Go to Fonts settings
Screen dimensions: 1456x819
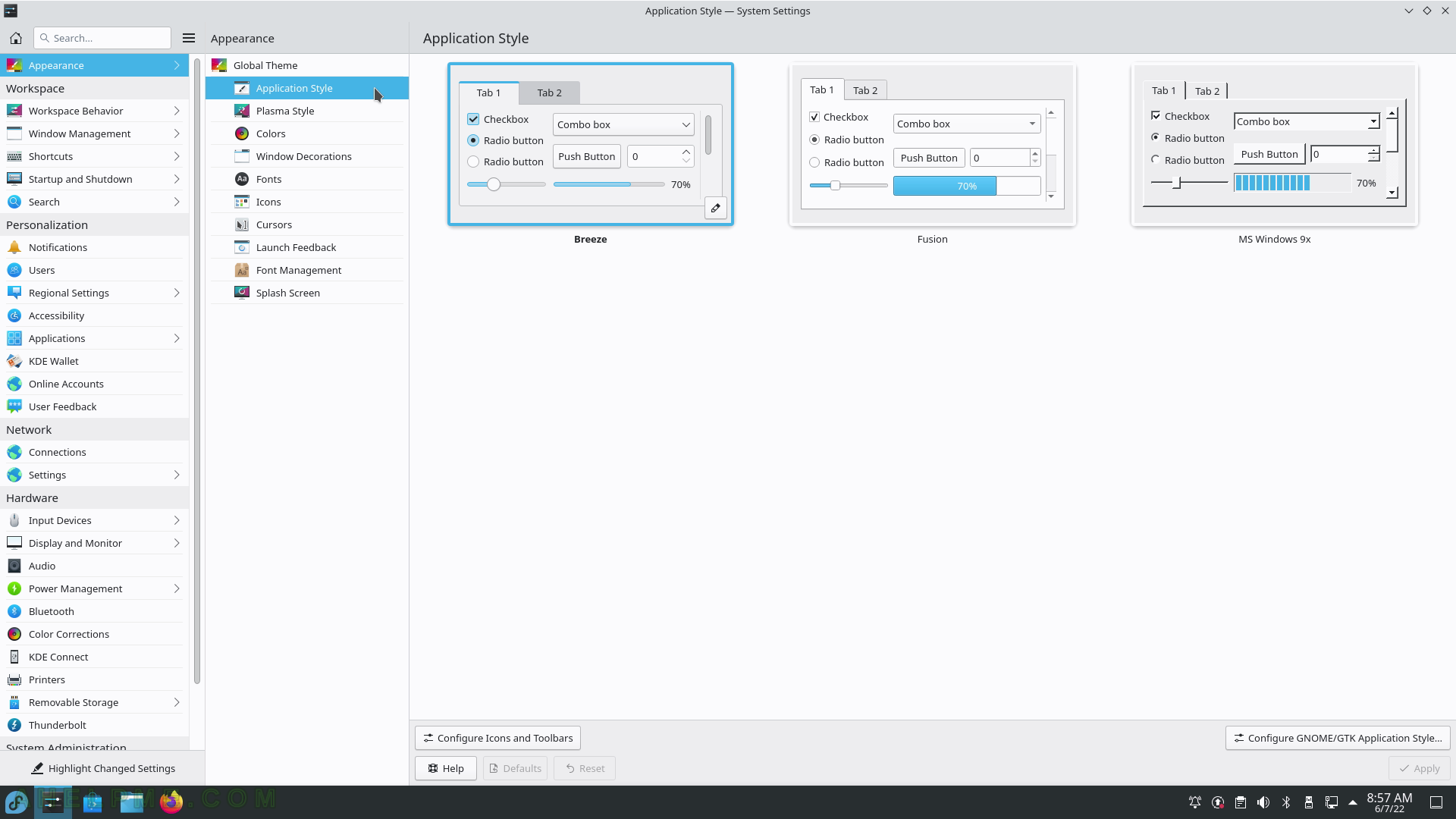[307, 179]
